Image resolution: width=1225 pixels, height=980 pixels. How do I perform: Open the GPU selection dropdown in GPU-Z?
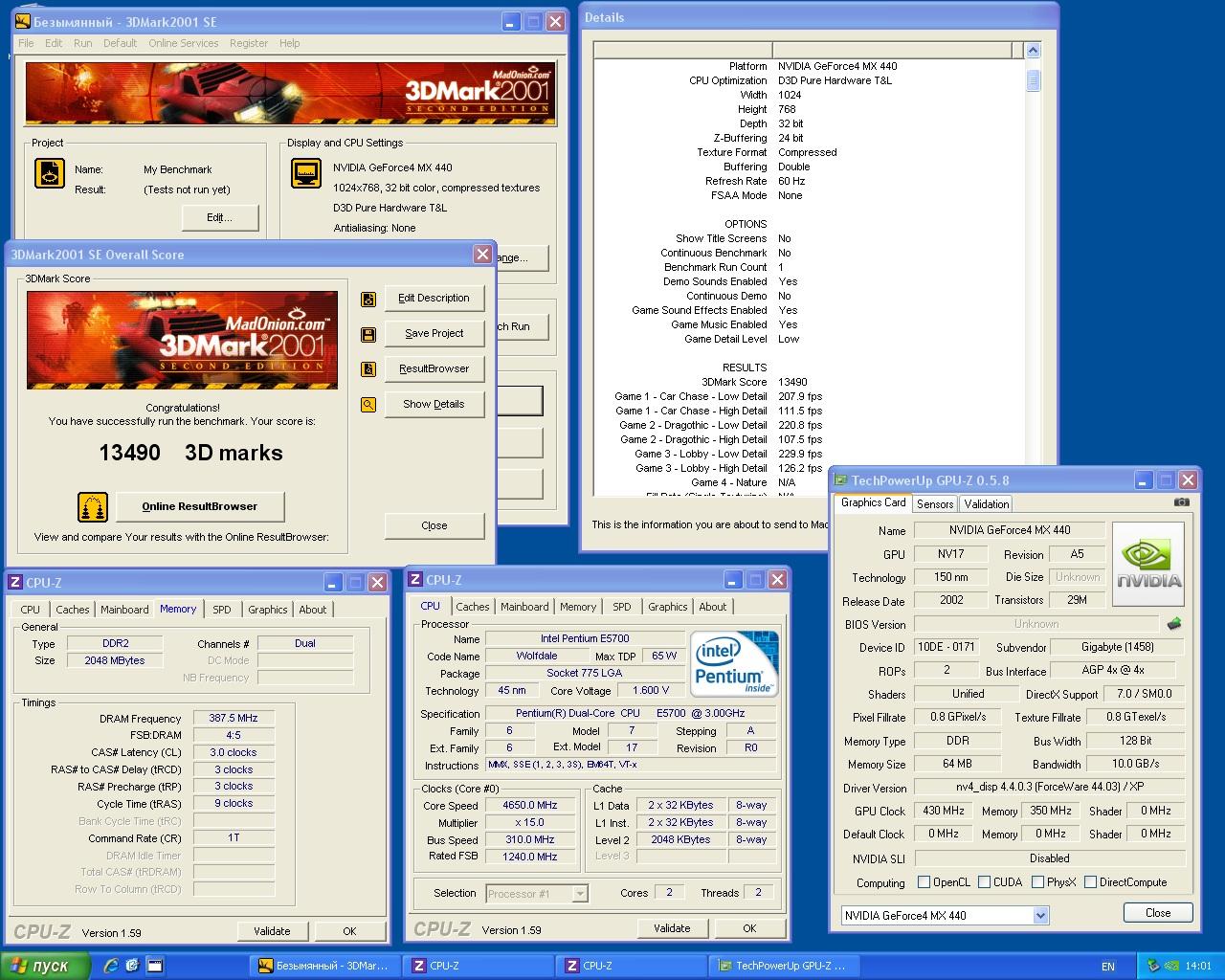1040,916
